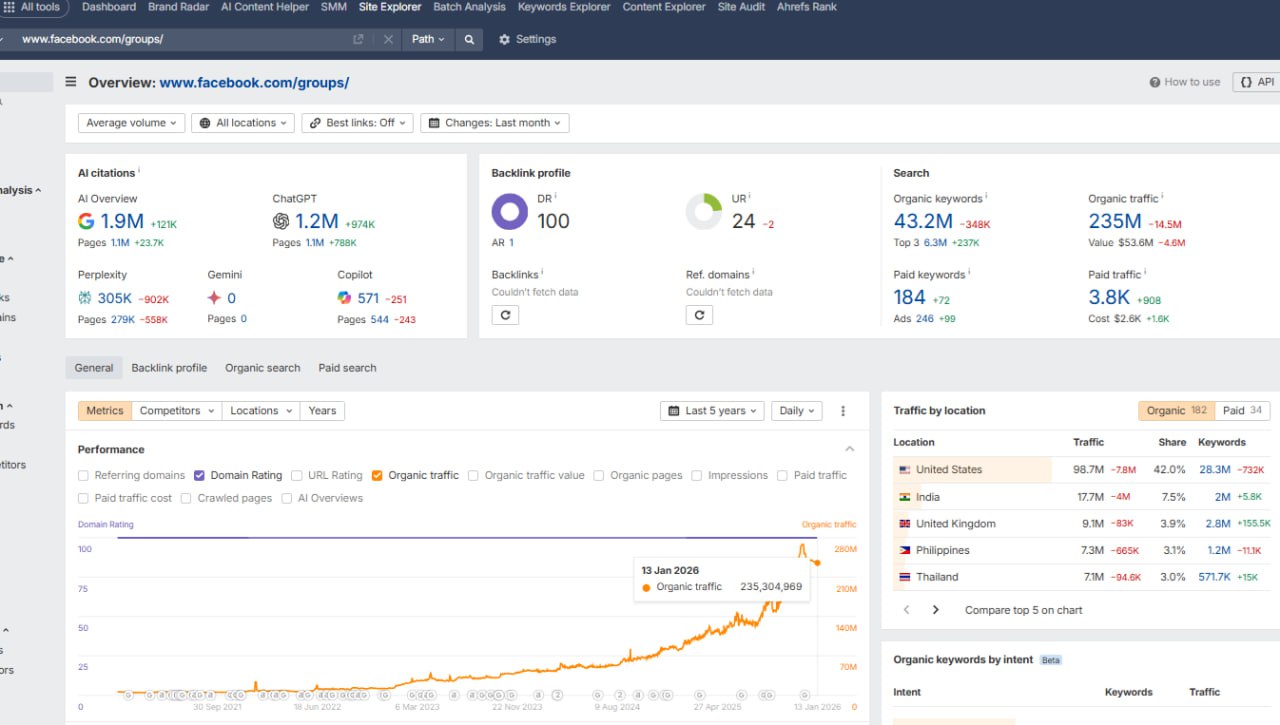The image size is (1280, 725).
Task: Open the Last 5 years dropdown
Action: [713, 411]
